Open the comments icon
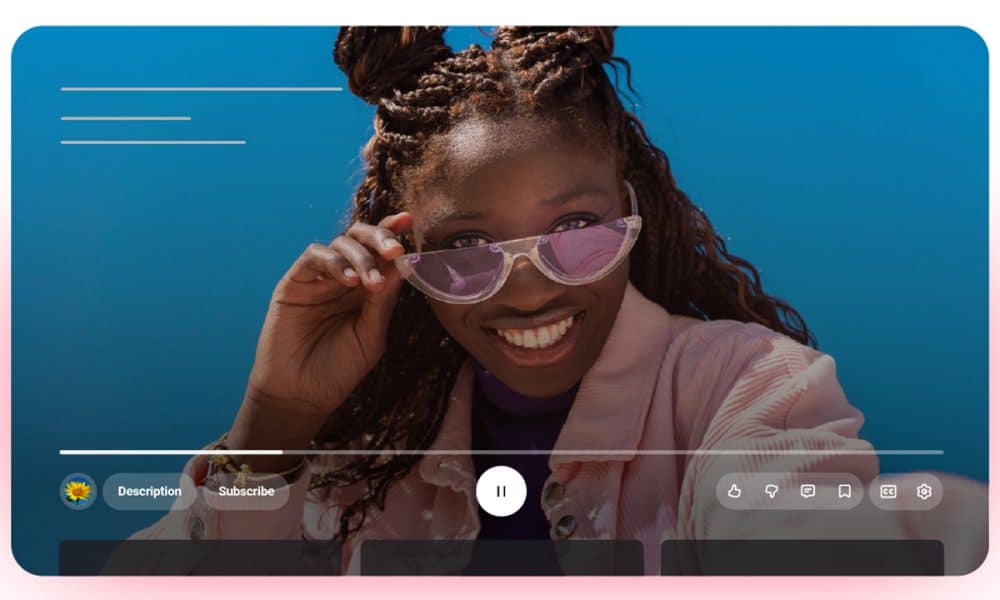Screen dimensions: 1000x600 [808, 491]
